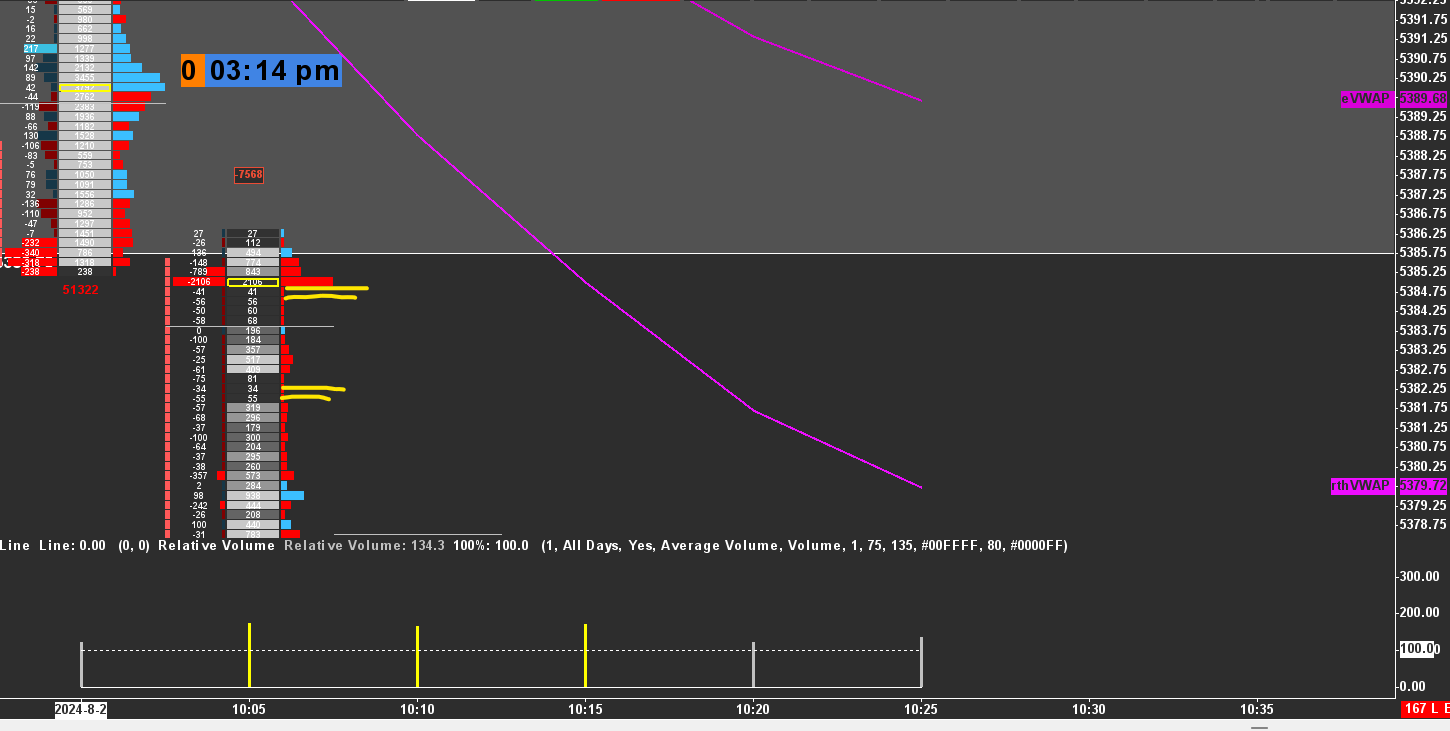Select the 517 volume cell
Screen dimensions: 1450x731
click(253, 359)
